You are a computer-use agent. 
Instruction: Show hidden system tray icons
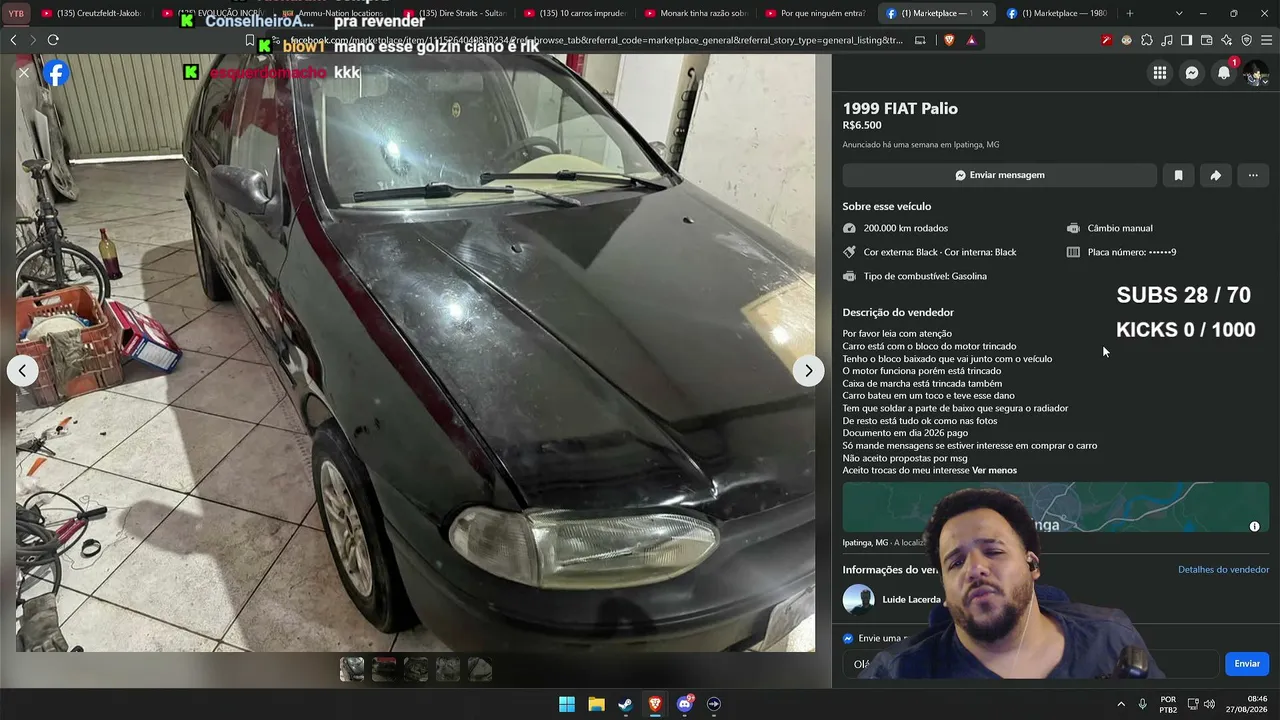tap(1121, 704)
